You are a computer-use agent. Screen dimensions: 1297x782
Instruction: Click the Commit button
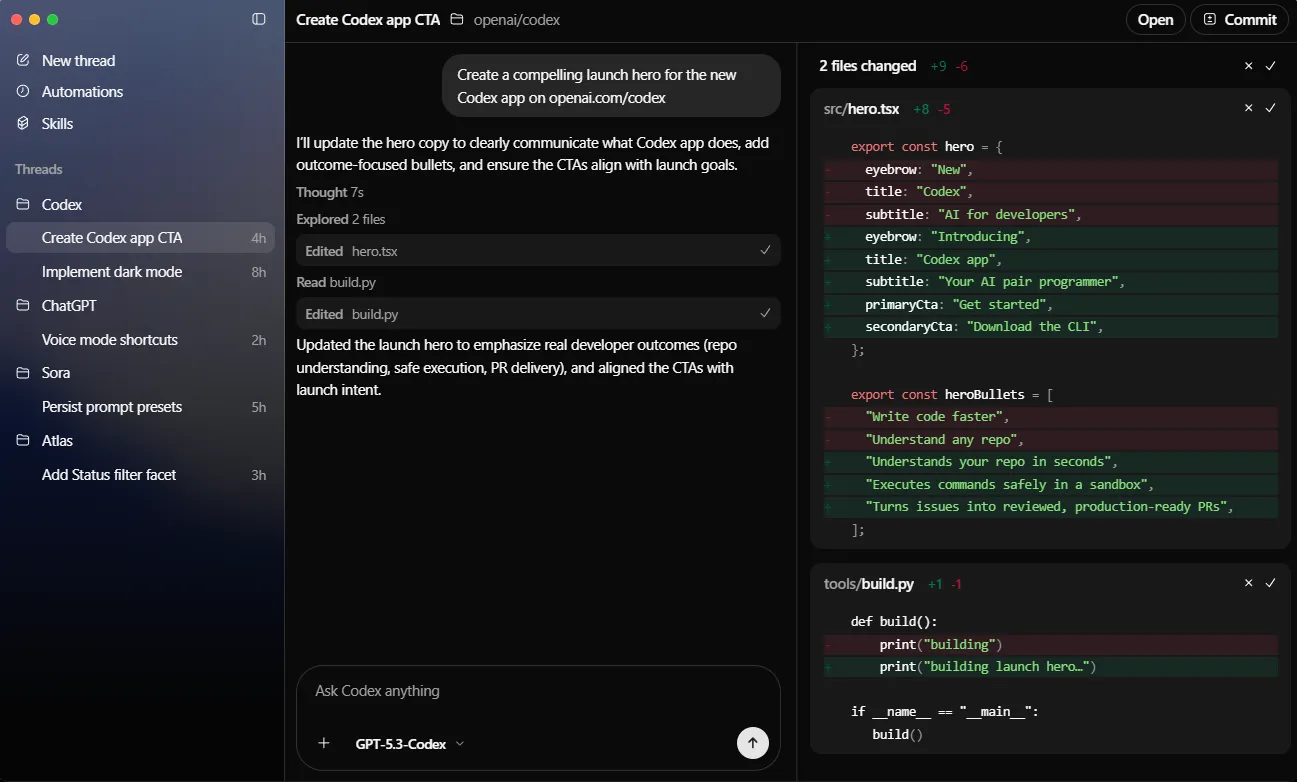pyautogui.click(x=1239, y=20)
